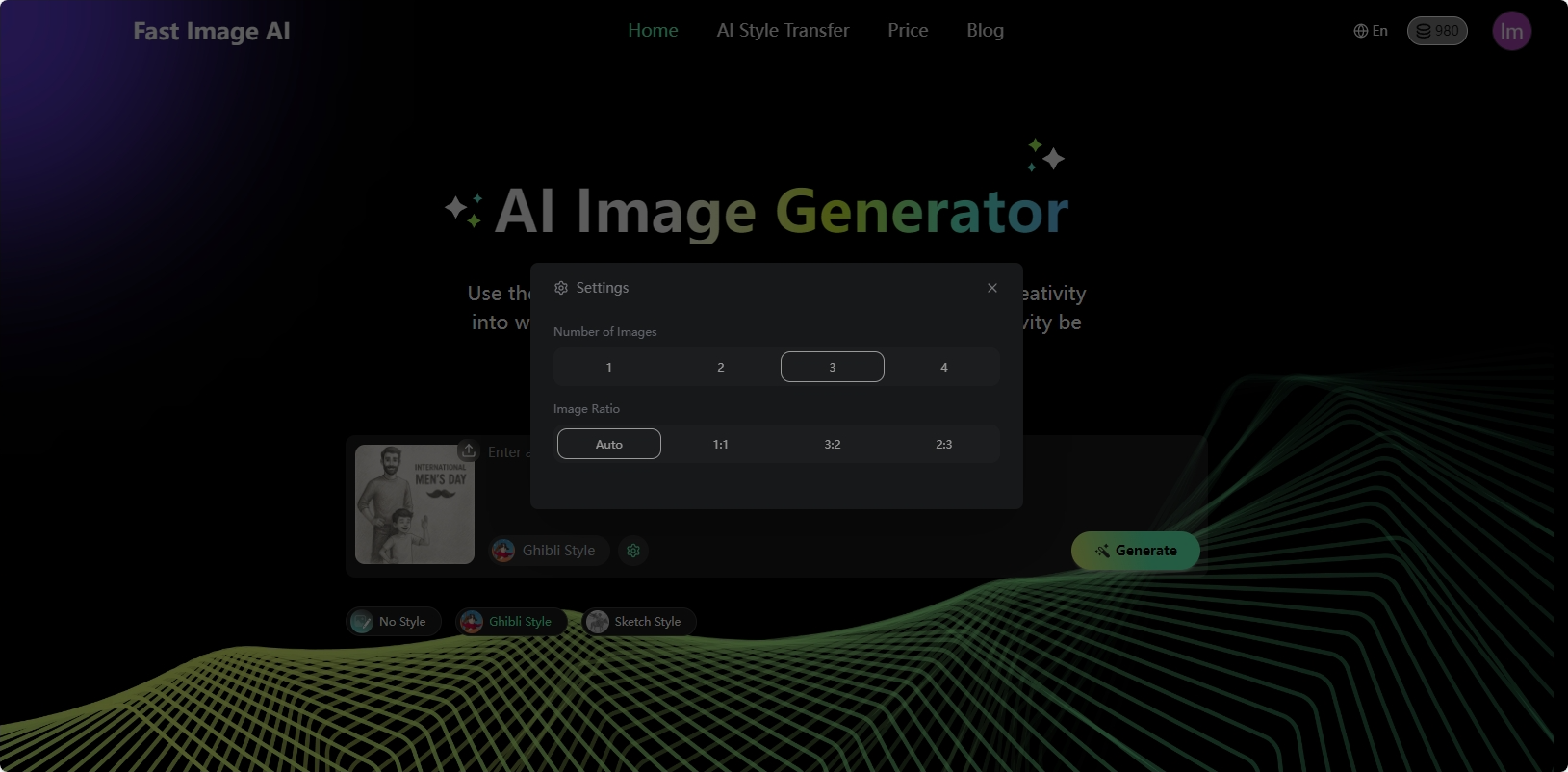The image size is (1568, 772).
Task: Open the En language selector
Action: (x=1371, y=31)
